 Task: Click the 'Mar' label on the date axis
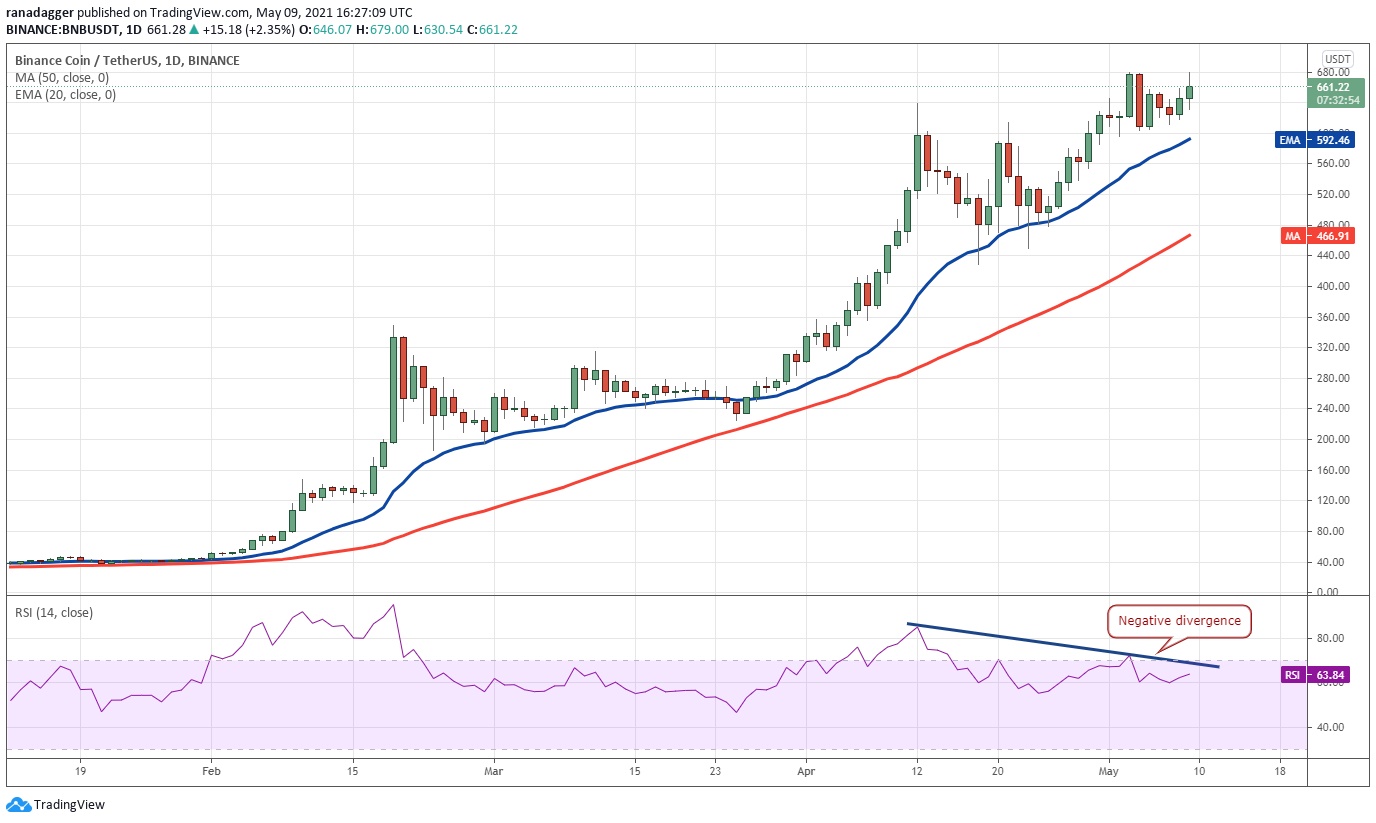click(493, 772)
